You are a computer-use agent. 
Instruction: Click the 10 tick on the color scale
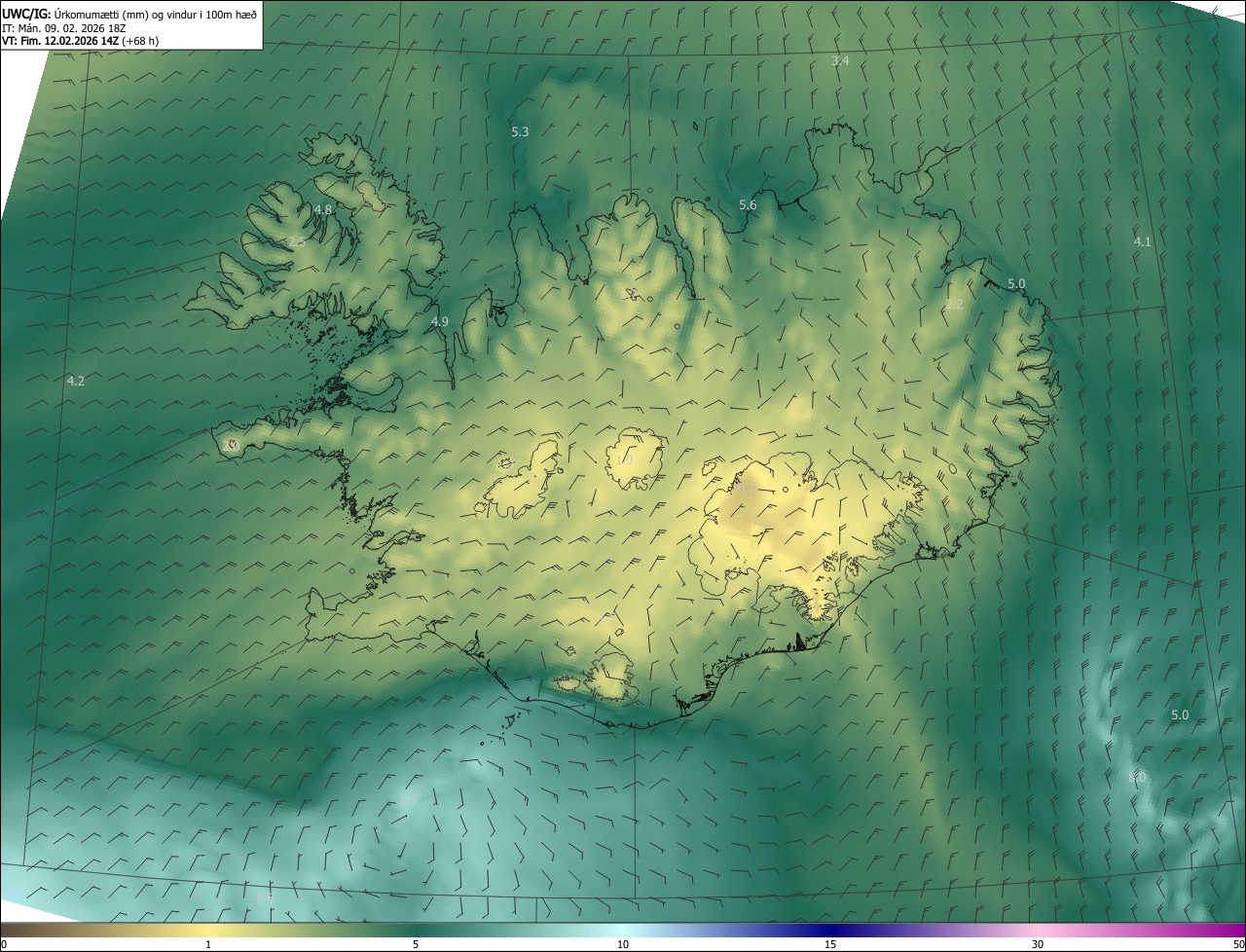click(623, 944)
